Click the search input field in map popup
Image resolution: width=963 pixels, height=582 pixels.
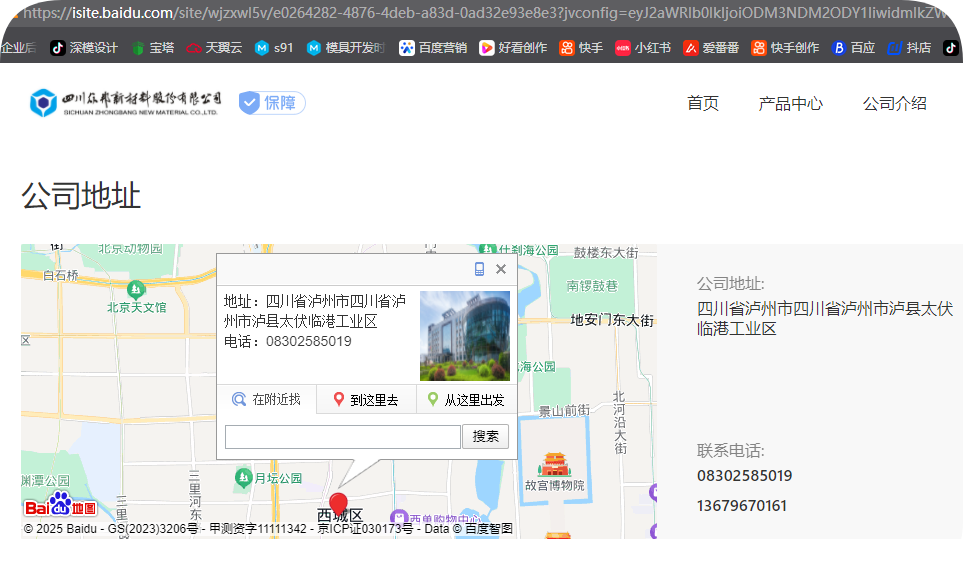(x=341, y=437)
